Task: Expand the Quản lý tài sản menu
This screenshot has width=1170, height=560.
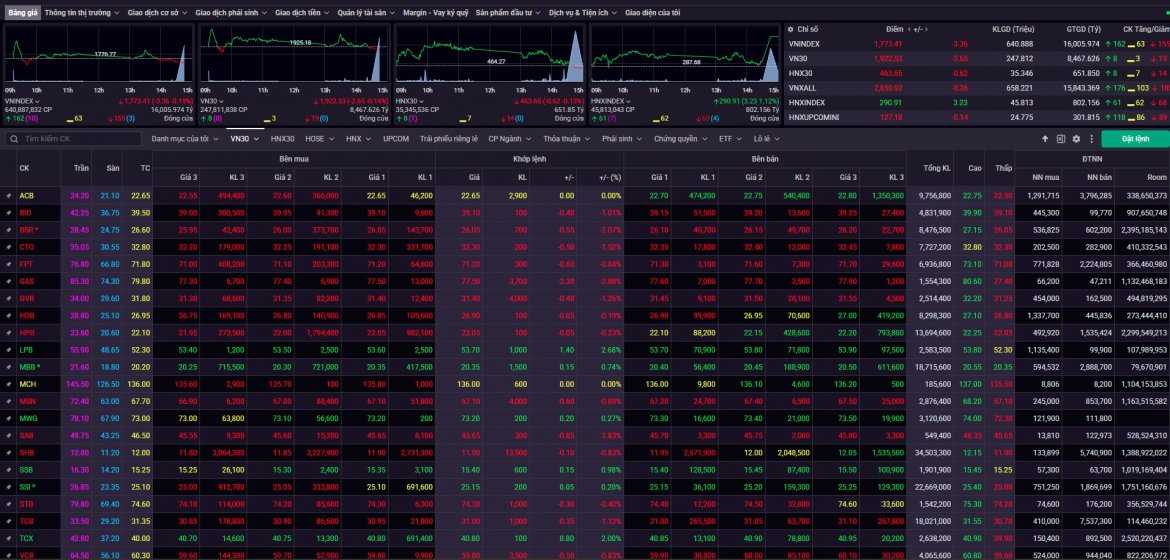Action: click(x=366, y=13)
